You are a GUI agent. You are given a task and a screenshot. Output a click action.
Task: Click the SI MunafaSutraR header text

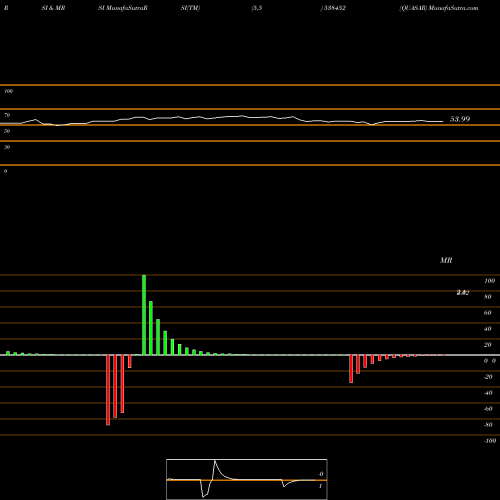tap(123, 8)
